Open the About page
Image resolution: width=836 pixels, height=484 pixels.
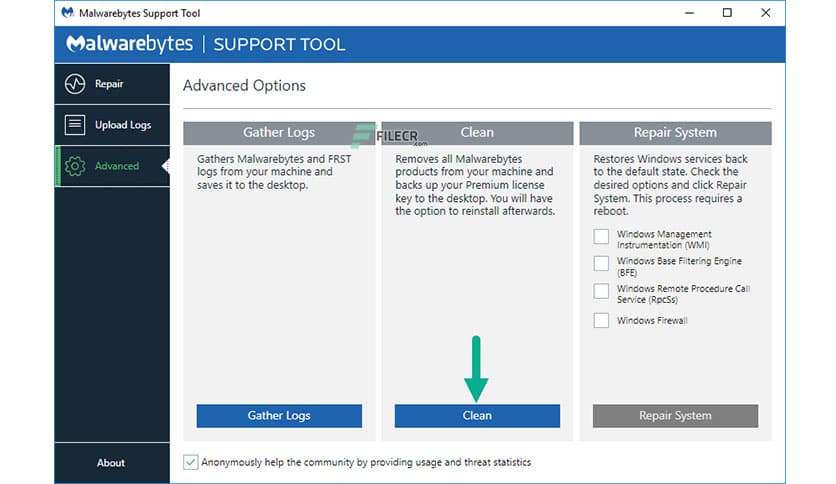[111, 463]
